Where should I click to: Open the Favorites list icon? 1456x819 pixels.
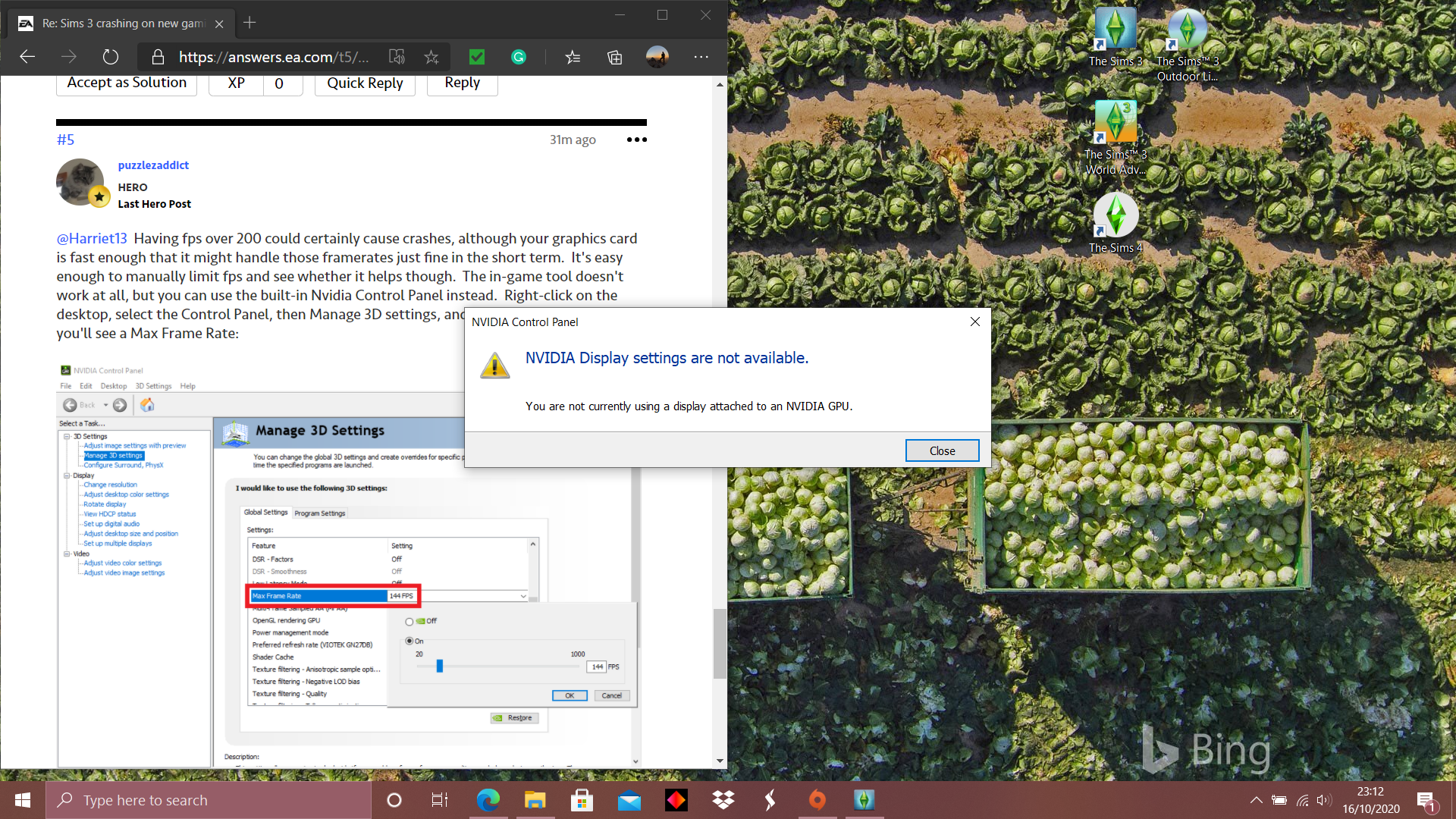pyautogui.click(x=573, y=57)
